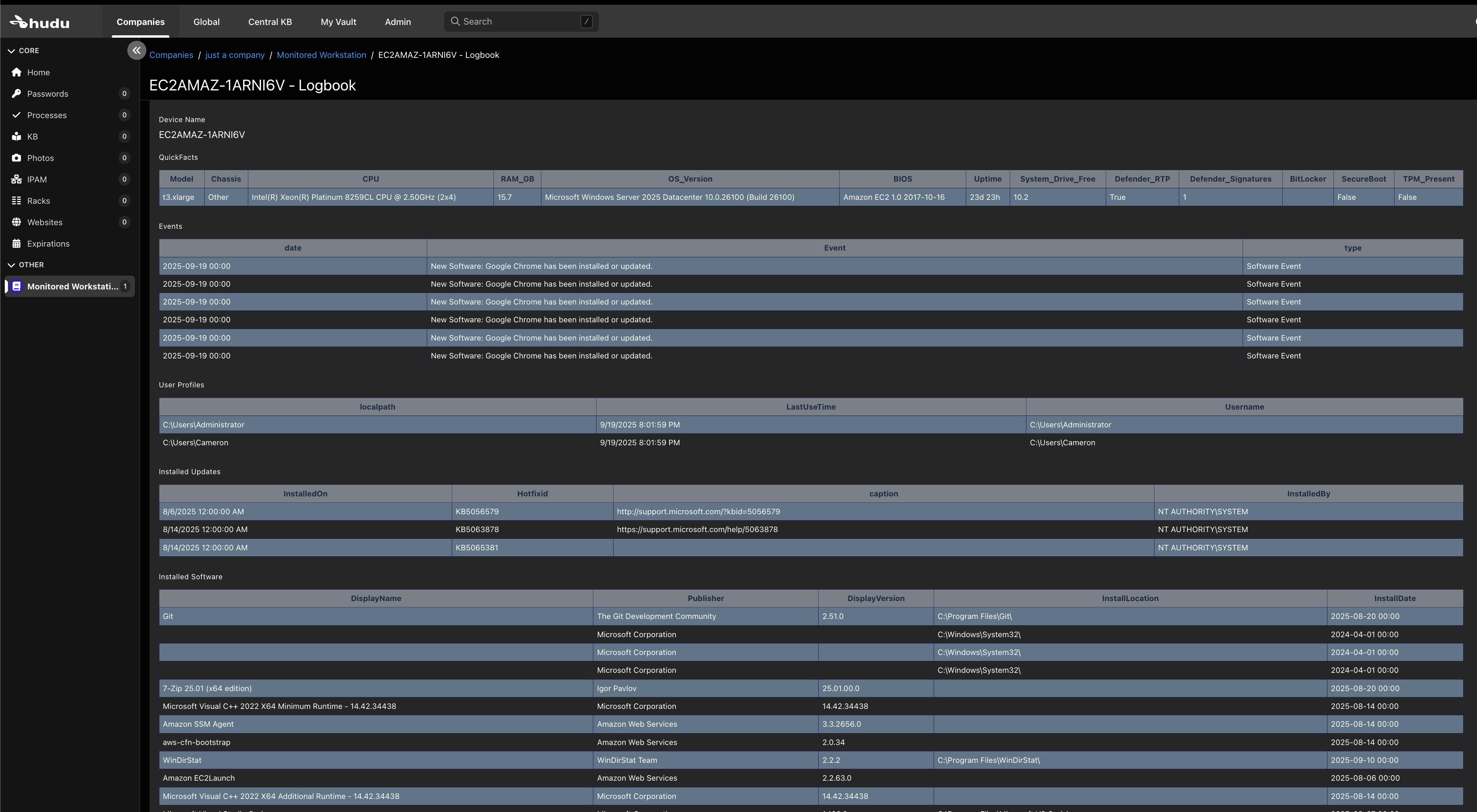The width and height of the screenshot is (1477, 812).
Task: Open the KB5056579 support link
Action: [698, 511]
